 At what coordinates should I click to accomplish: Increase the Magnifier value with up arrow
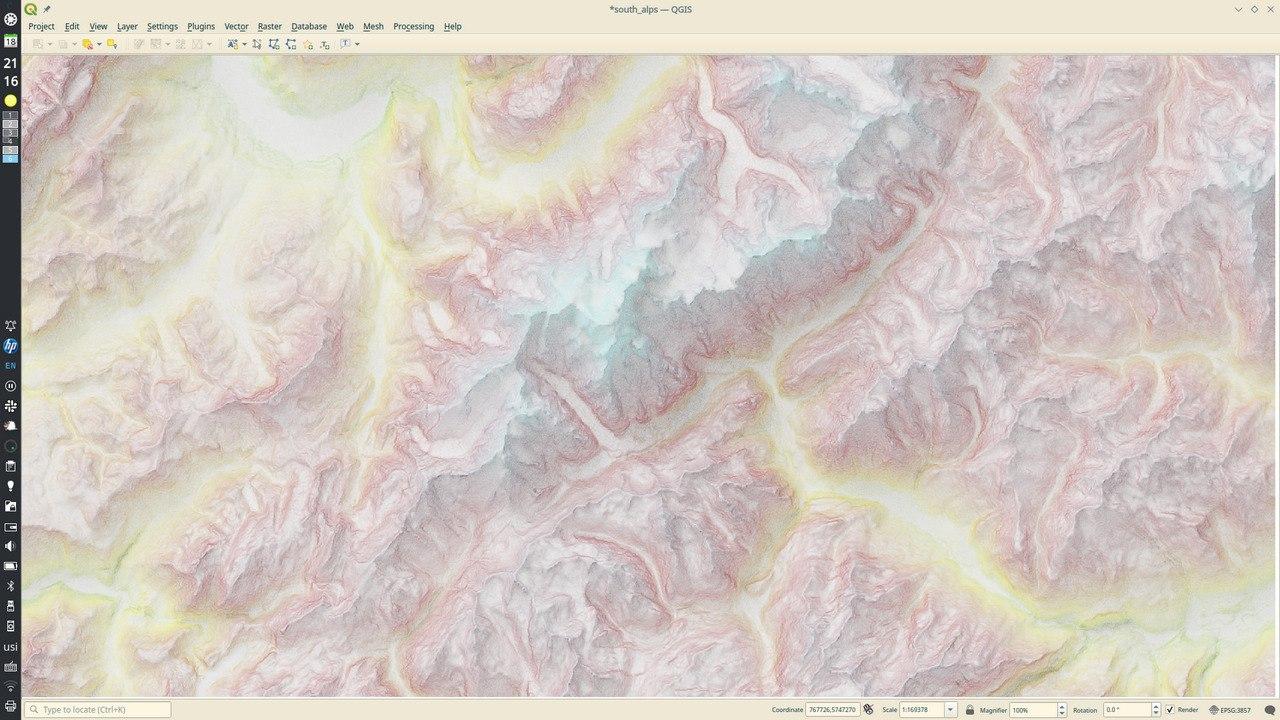coord(1062,707)
